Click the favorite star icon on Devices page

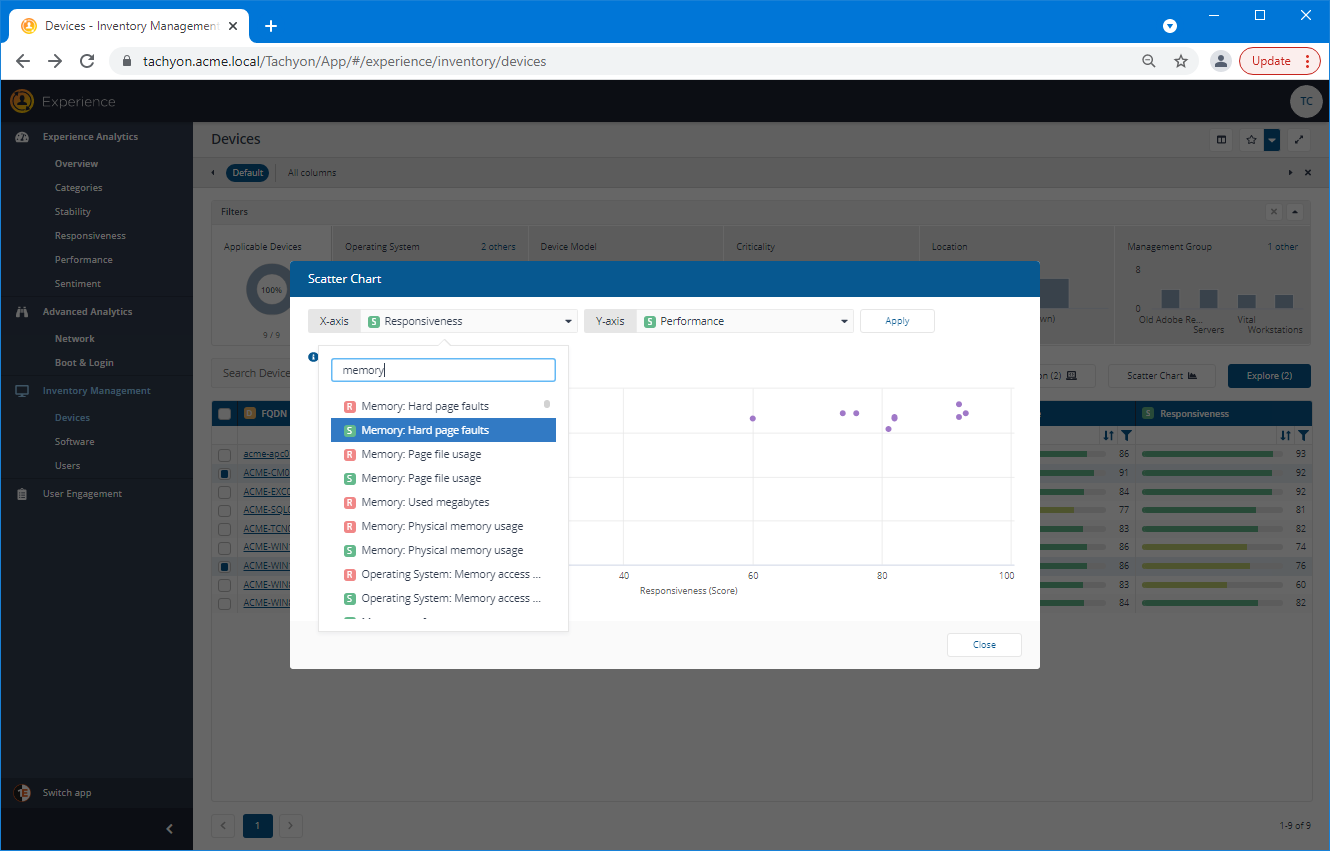1251,140
